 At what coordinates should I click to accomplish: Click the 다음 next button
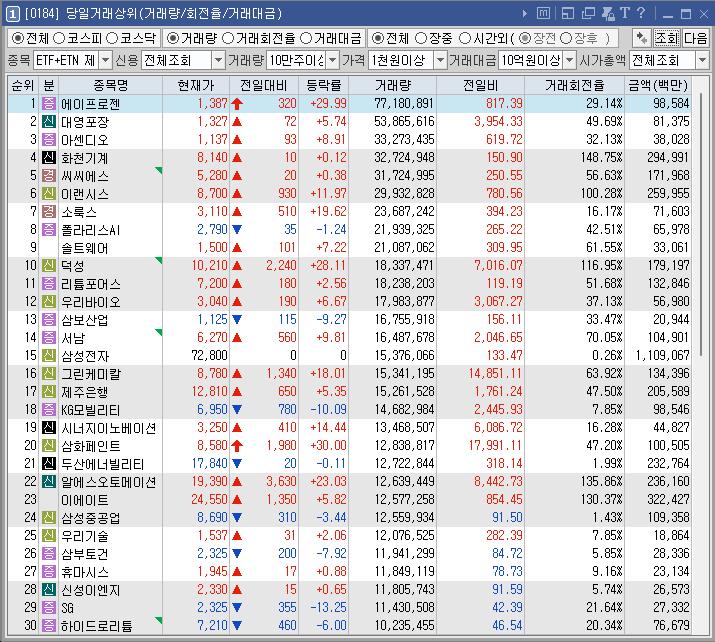[695, 38]
